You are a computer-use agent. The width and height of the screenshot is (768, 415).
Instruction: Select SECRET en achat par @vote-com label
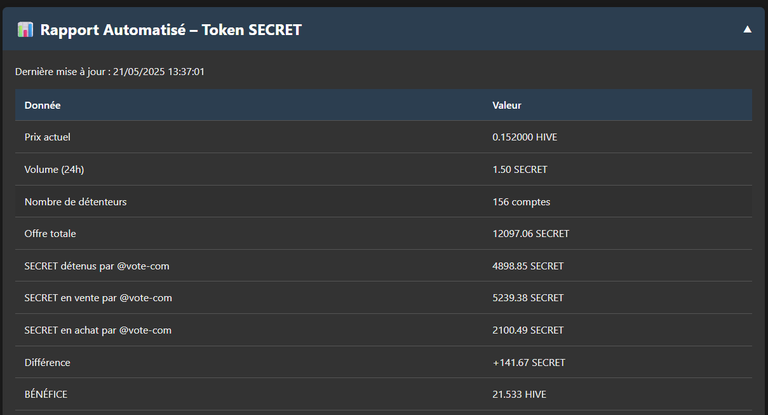coord(98,330)
